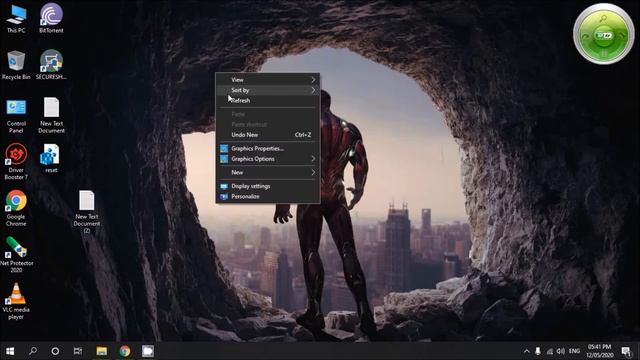This screenshot has height=360, width=640.
Task: Select the BitTorrent desktop shortcut
Action: coord(51,18)
